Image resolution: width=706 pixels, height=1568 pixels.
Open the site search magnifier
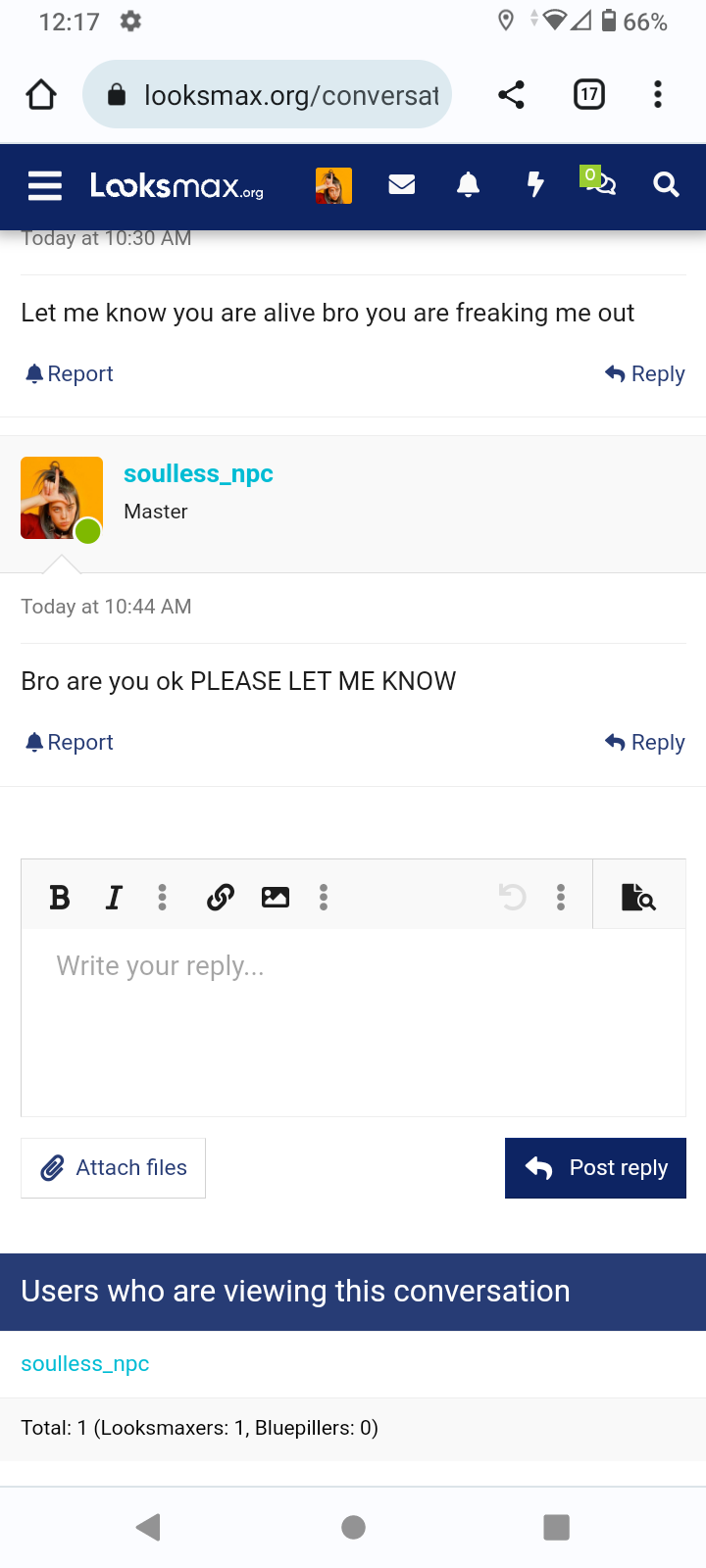coord(666,184)
